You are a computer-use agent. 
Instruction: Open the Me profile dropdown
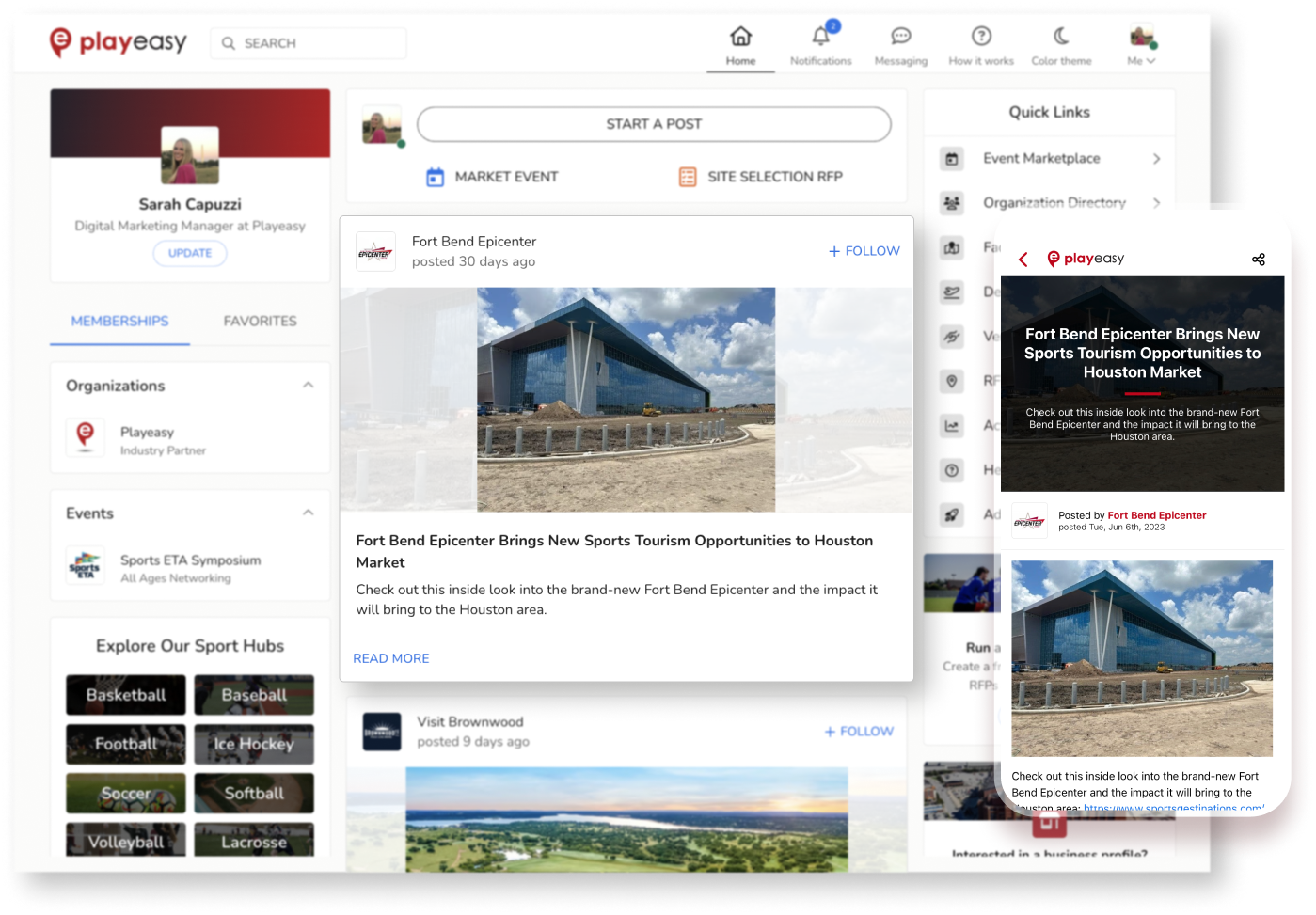(1142, 46)
